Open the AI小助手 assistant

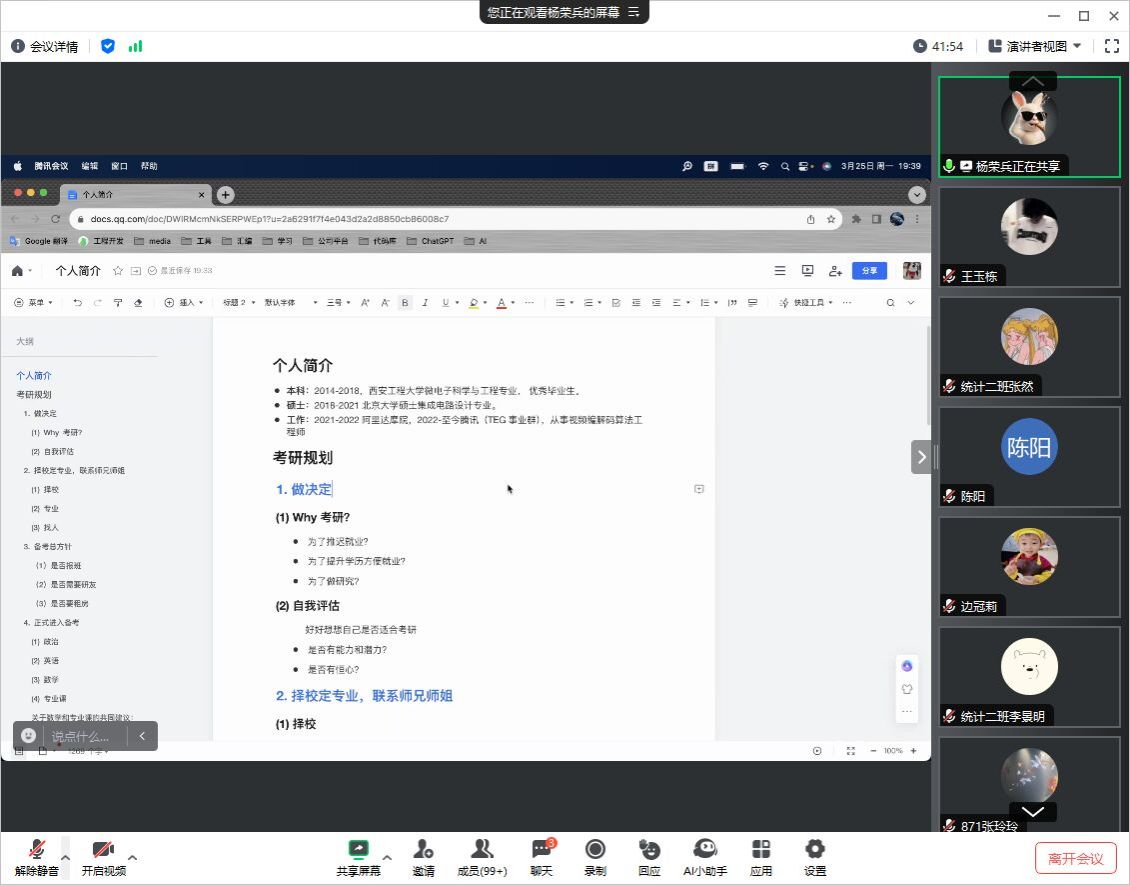[704, 857]
